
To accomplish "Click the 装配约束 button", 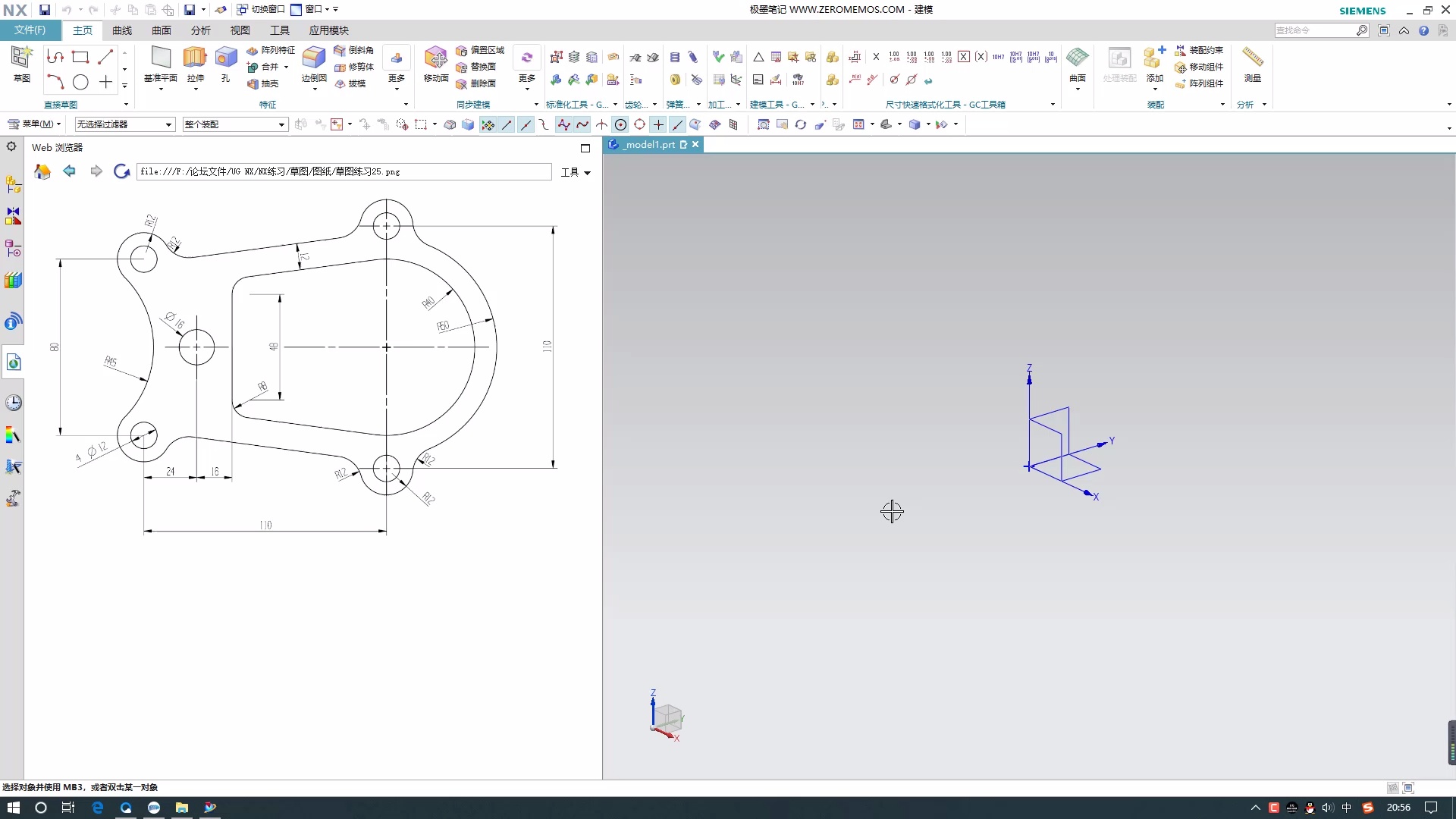I will [1199, 50].
